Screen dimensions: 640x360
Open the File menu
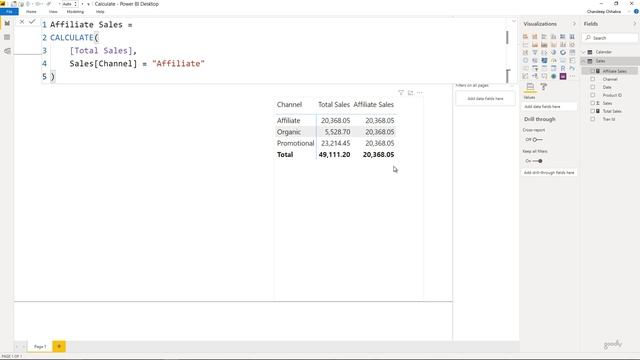pos(9,11)
